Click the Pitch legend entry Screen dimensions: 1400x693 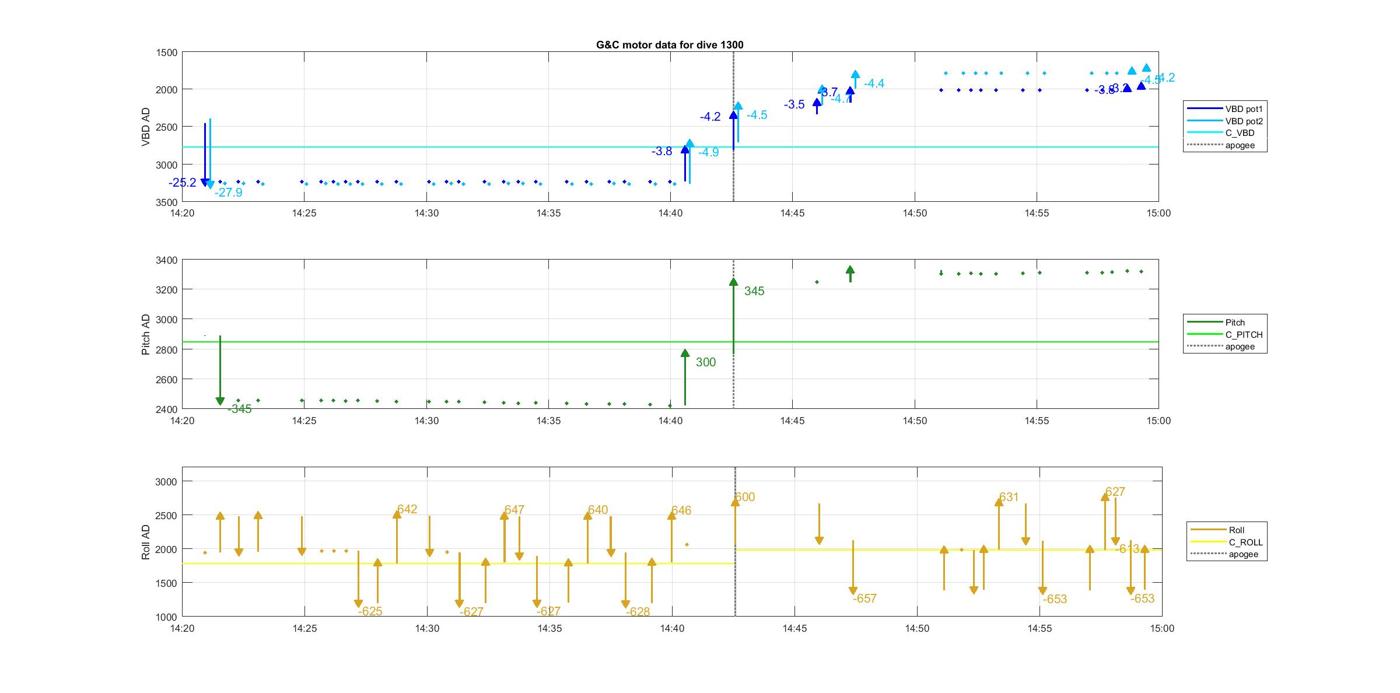coord(1237,322)
